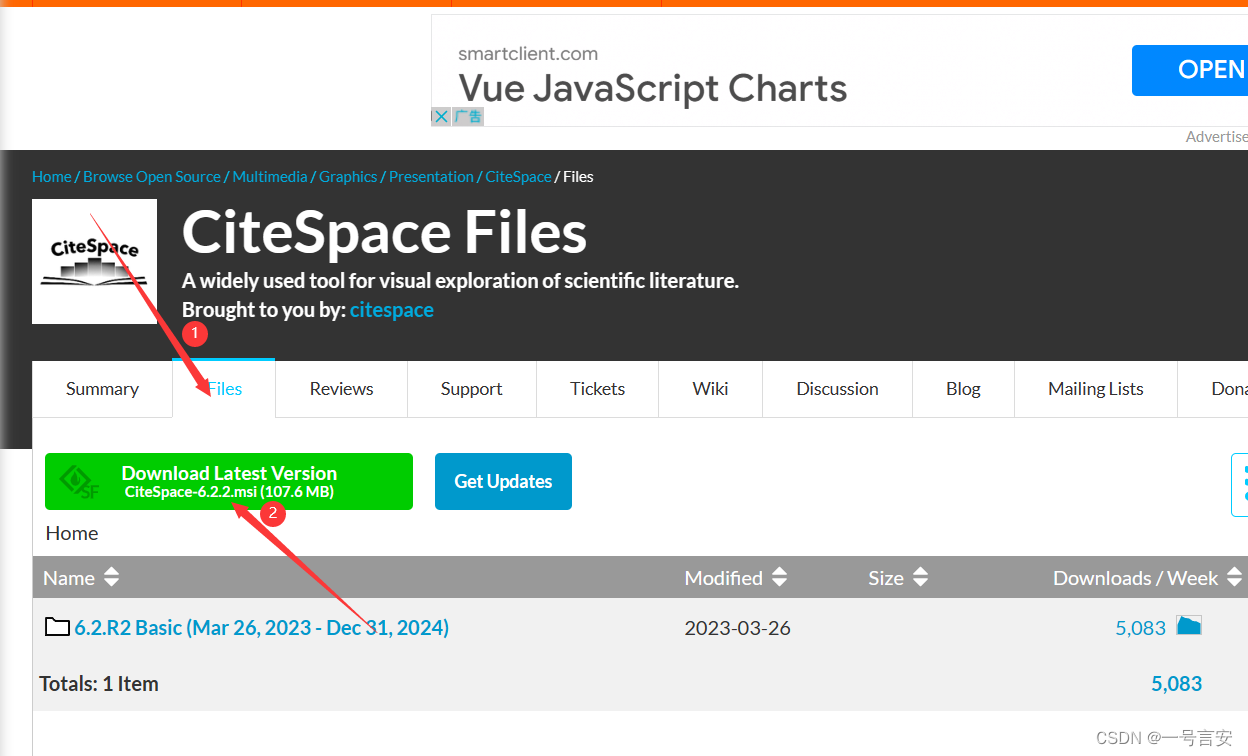This screenshot has height=756, width=1248.
Task: Sort by Downloads / Week arrows
Action: (1234, 577)
